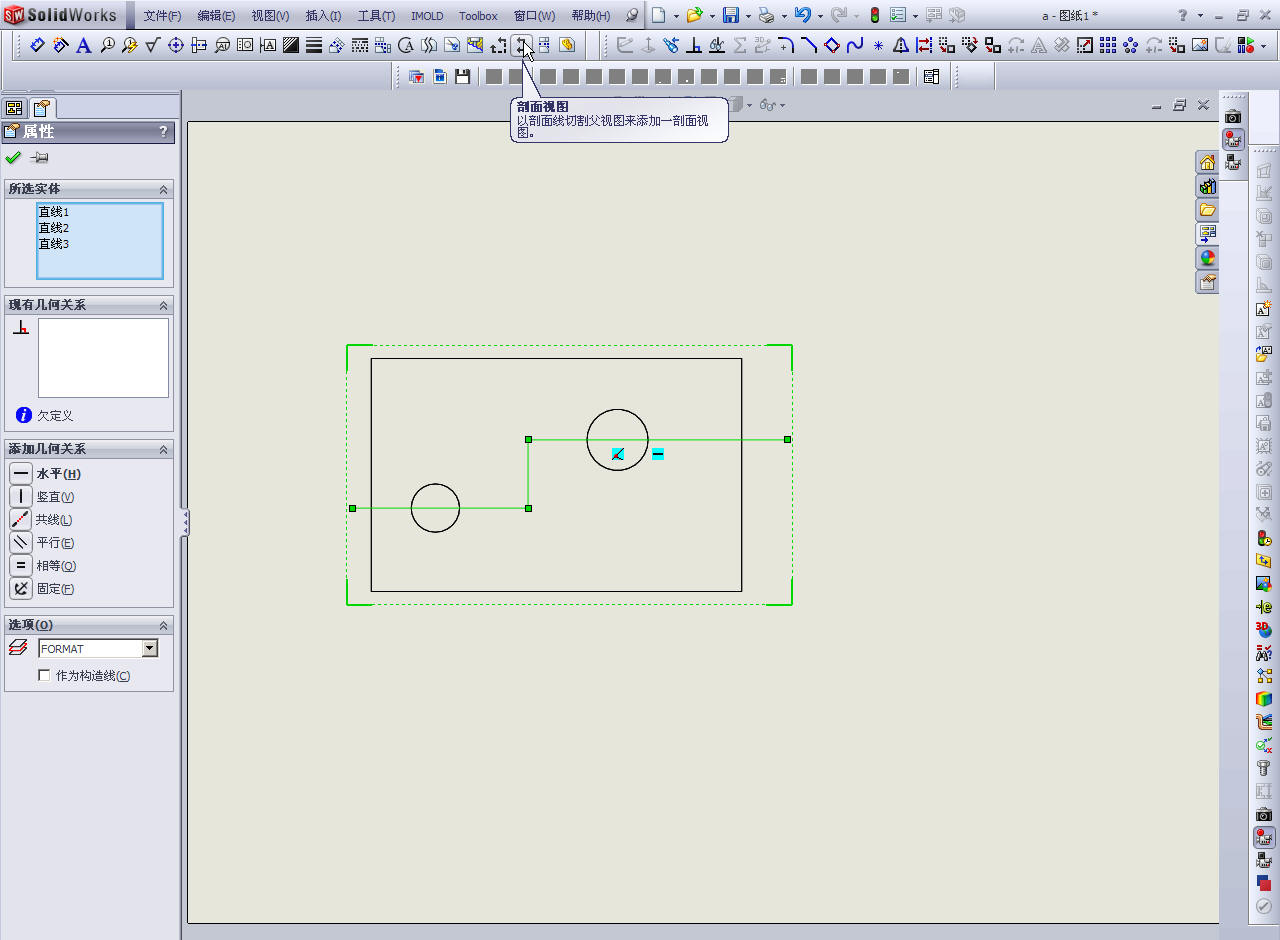Click the Section View toolbar icon
This screenshot has height=940, width=1280.
(x=521, y=45)
